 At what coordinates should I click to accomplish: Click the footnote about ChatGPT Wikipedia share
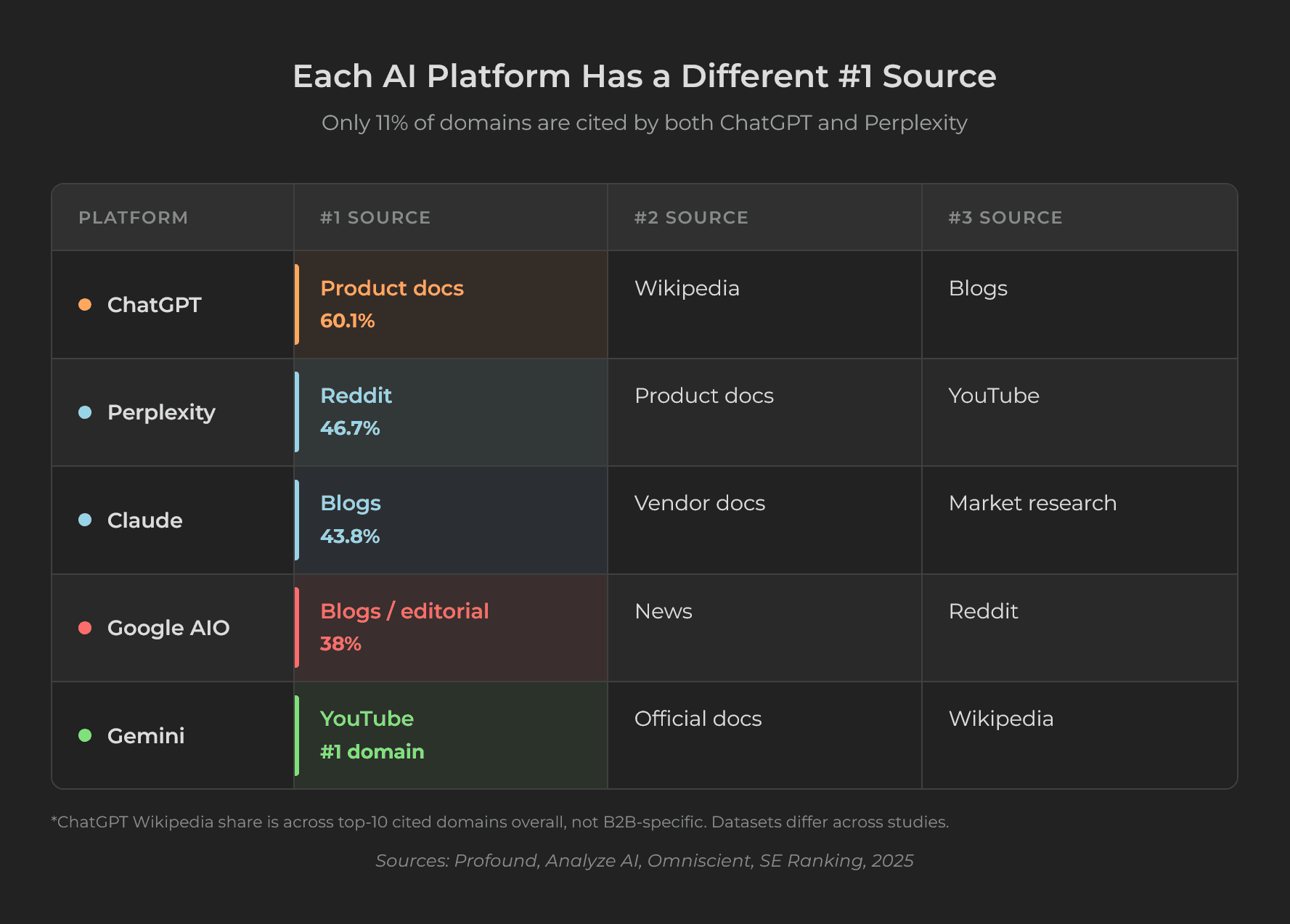(499, 822)
